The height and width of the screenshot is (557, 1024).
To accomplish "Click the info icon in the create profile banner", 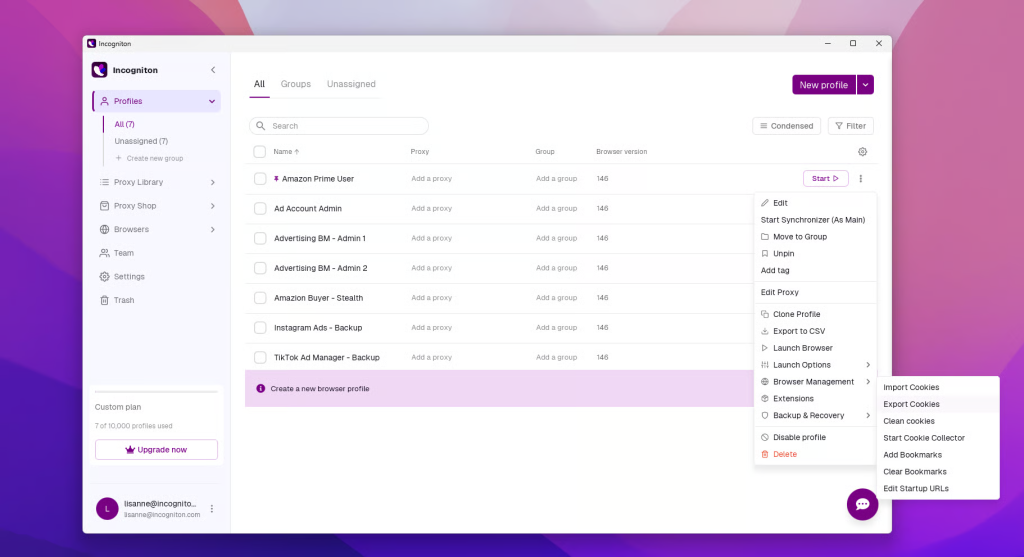I will click(x=261, y=389).
